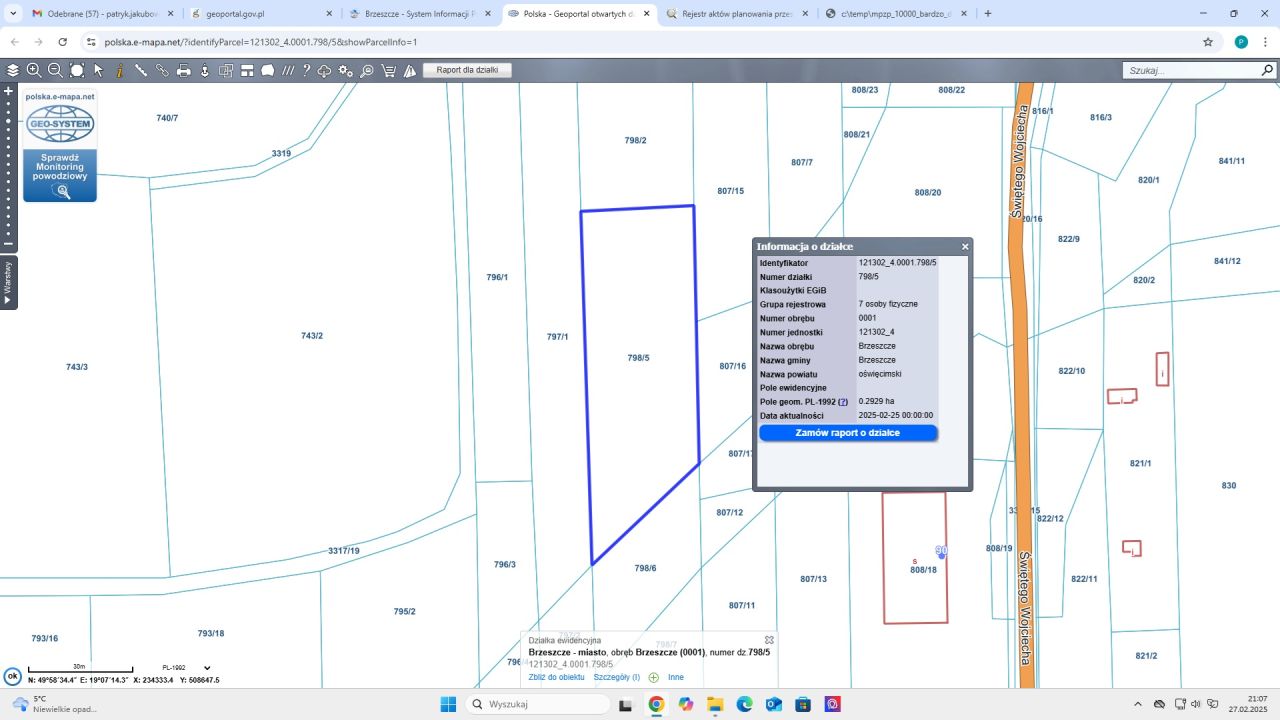The image size is (1280, 720).
Task: Select the zoom in magnifier tool
Action: click(x=34, y=70)
